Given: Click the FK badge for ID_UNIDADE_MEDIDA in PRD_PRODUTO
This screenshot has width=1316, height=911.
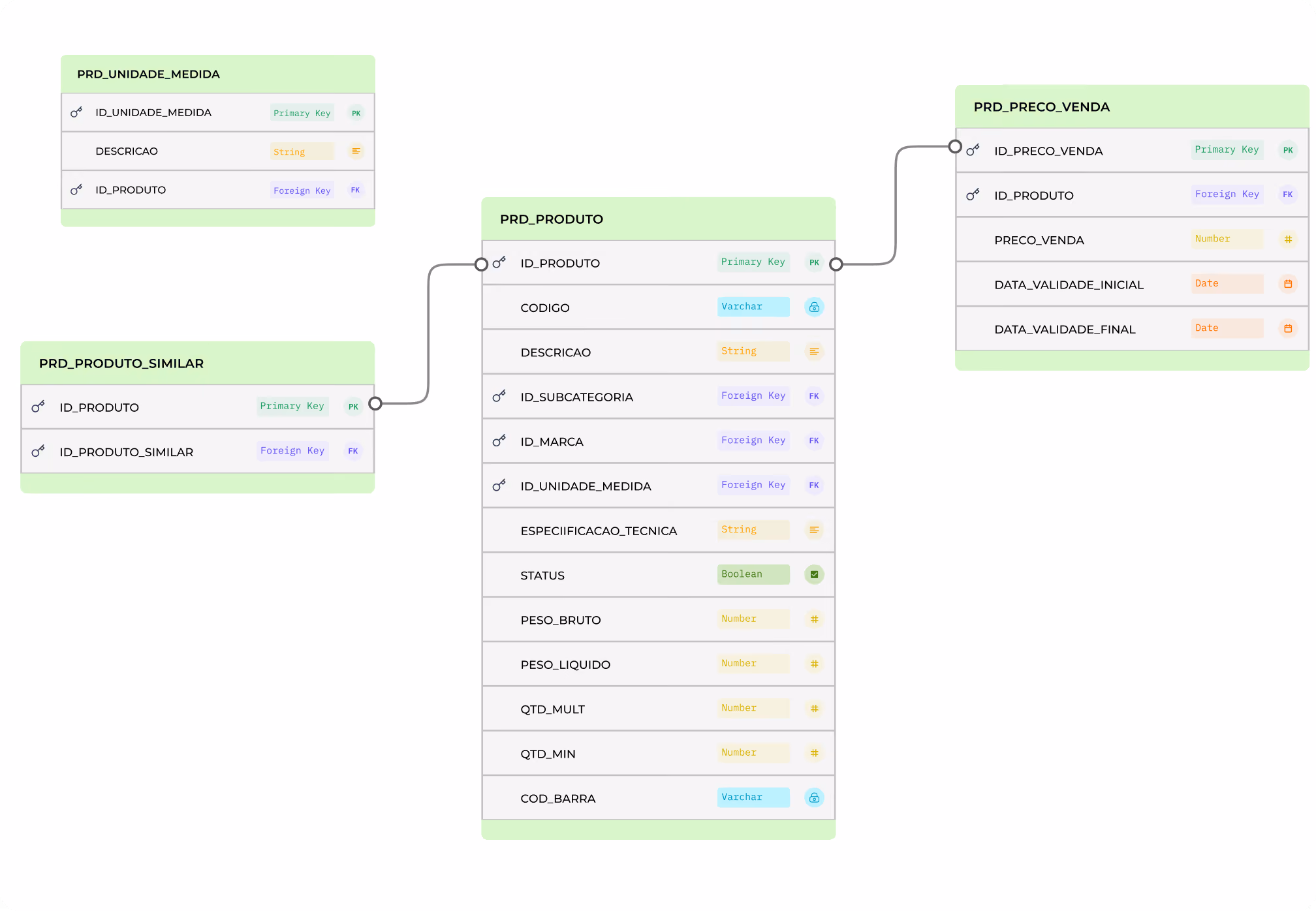Looking at the screenshot, I should tap(814, 486).
